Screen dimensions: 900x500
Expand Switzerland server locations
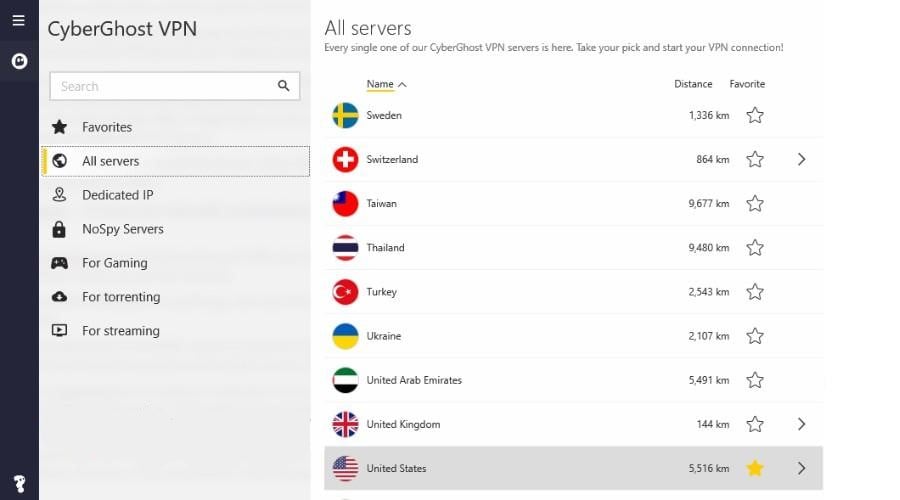click(802, 160)
